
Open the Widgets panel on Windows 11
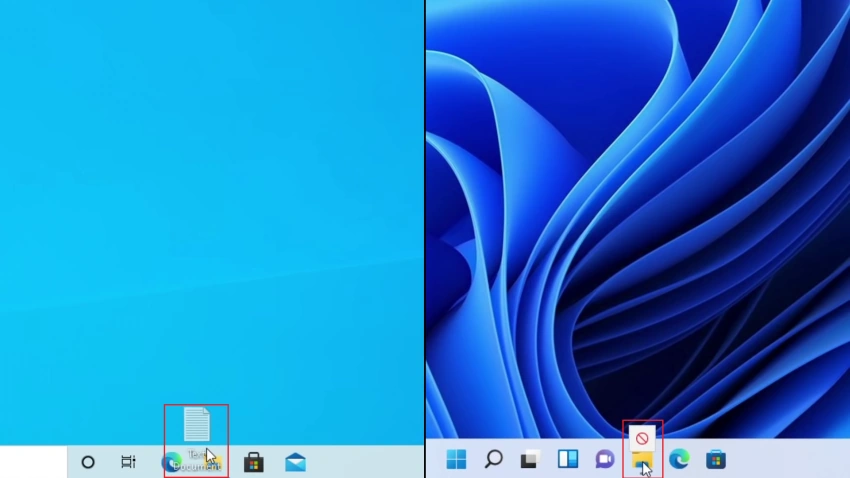(x=568, y=459)
